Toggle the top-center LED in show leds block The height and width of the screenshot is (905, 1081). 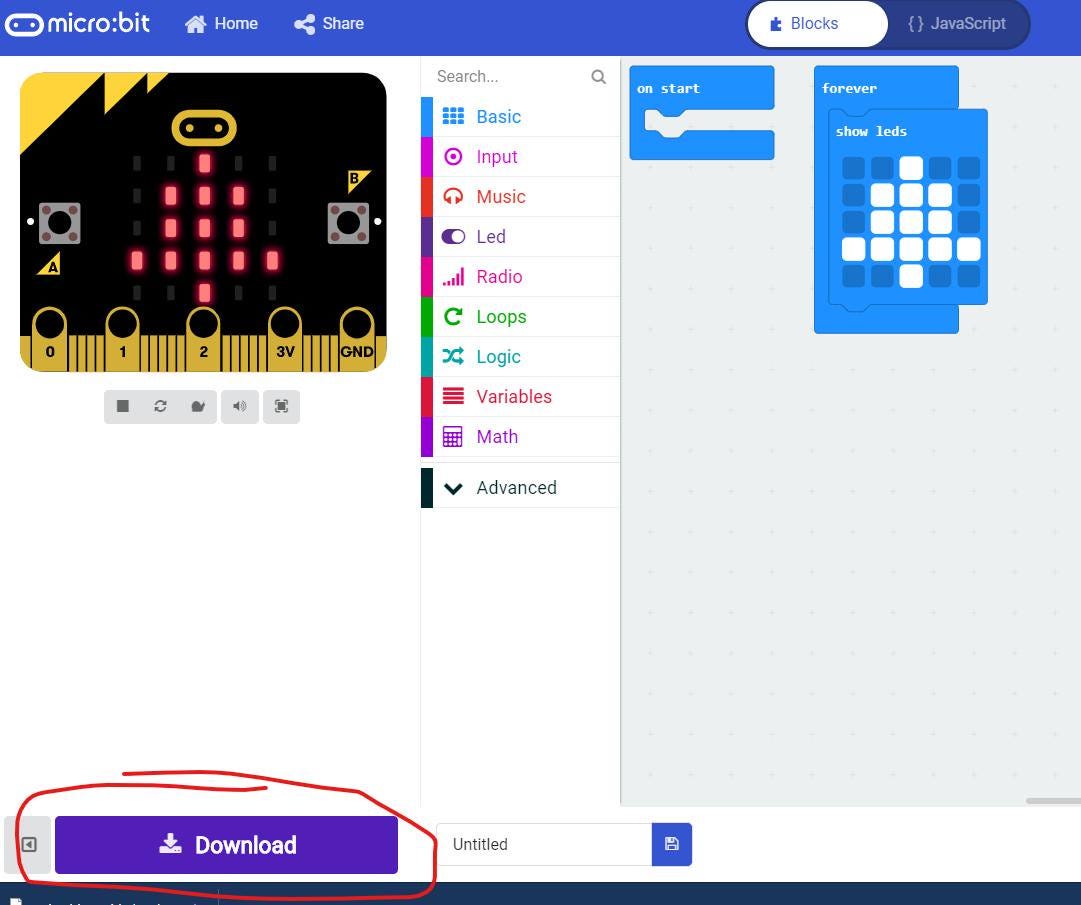910,168
